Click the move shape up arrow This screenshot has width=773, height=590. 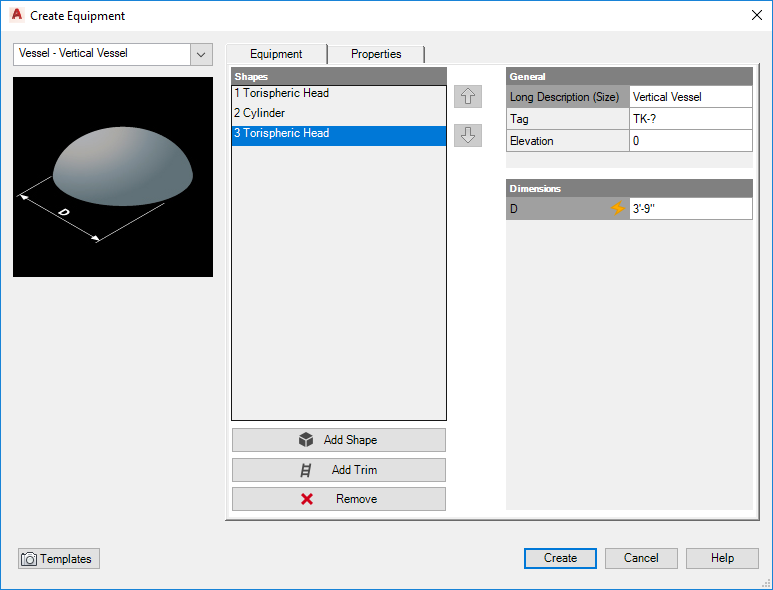pyautogui.click(x=467, y=96)
